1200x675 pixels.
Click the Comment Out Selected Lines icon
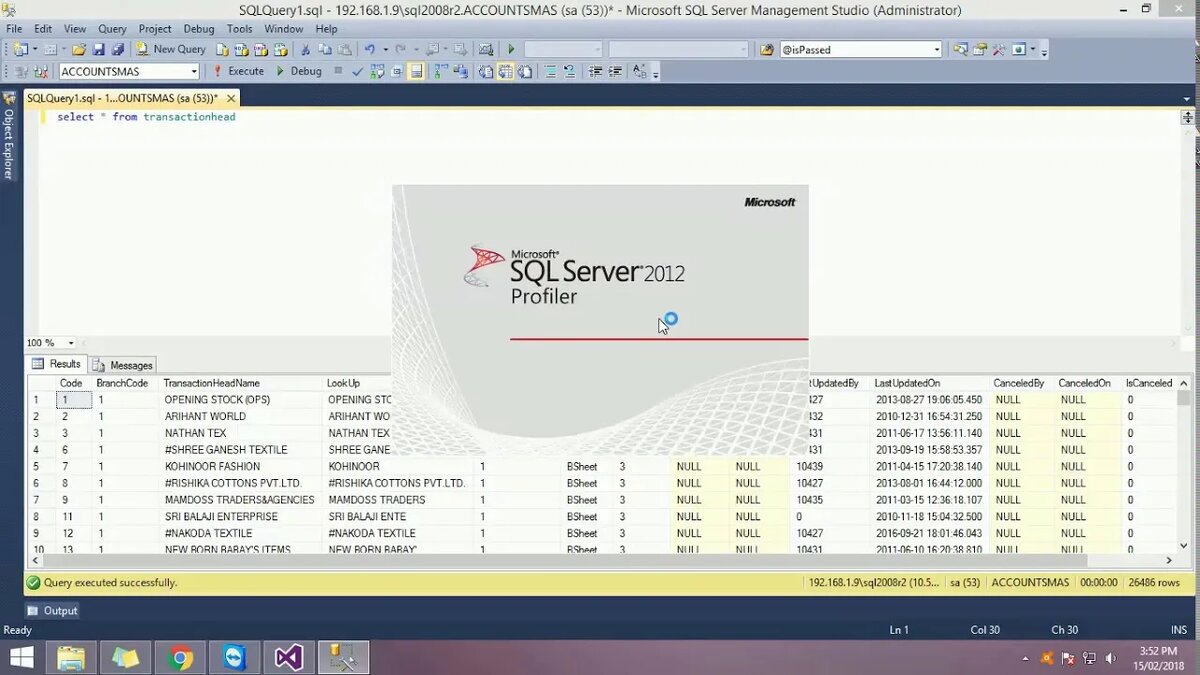550,71
